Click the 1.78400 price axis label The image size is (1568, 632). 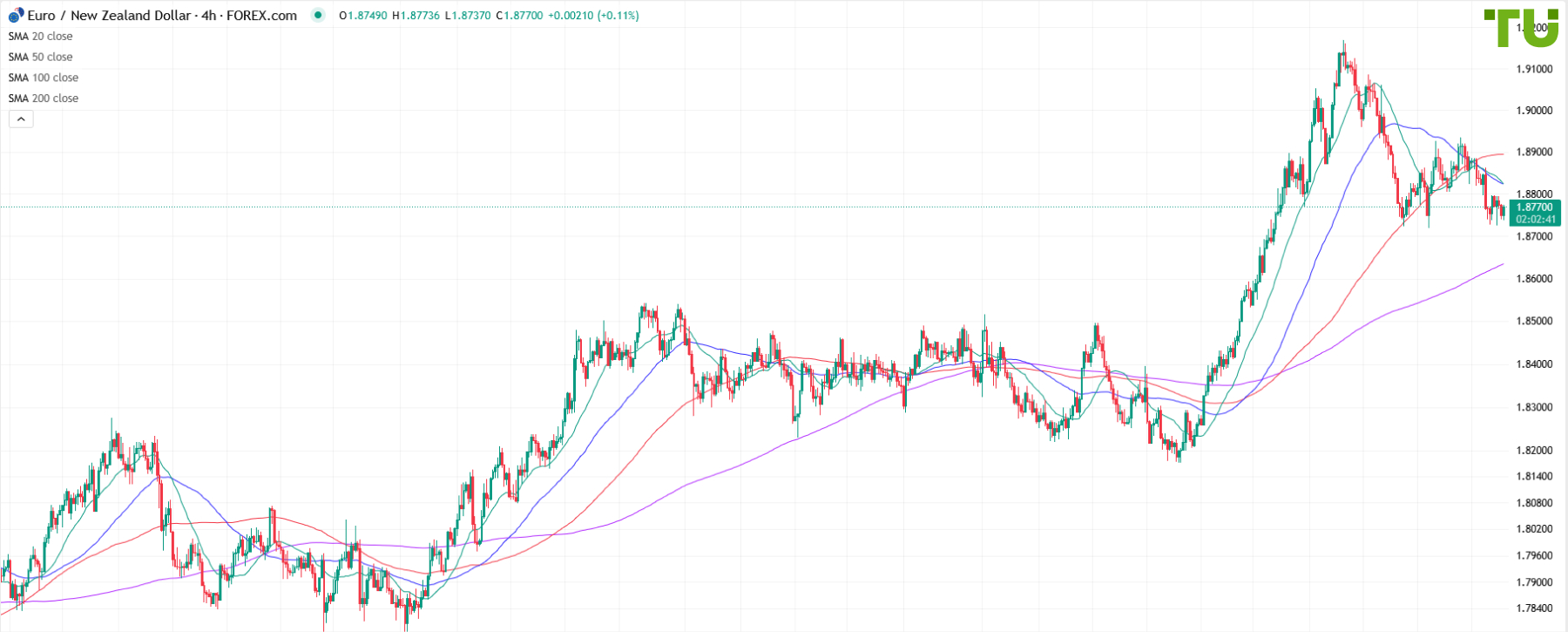[x=1534, y=608]
